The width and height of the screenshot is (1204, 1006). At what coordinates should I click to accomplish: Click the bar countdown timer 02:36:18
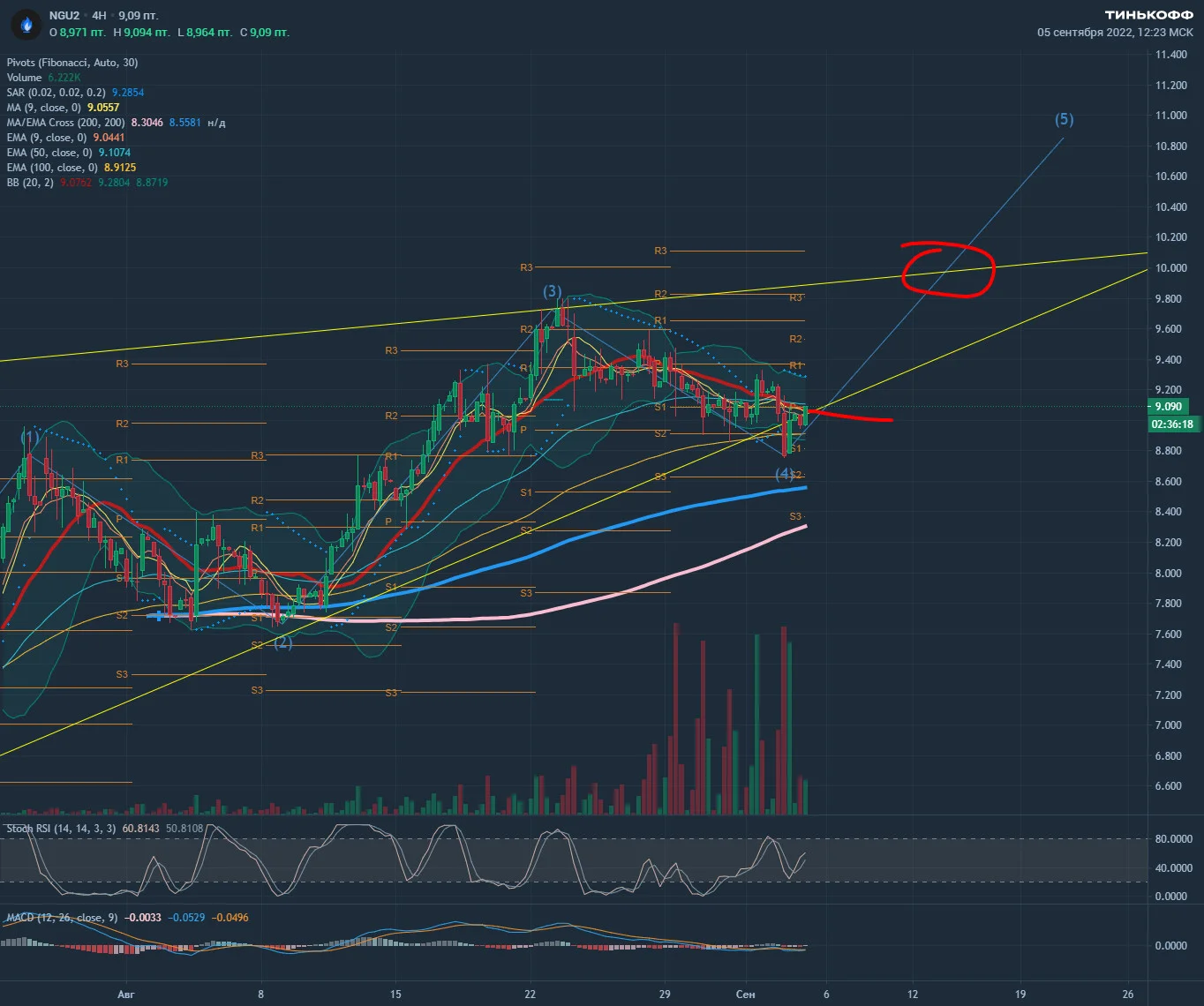coord(1170,424)
